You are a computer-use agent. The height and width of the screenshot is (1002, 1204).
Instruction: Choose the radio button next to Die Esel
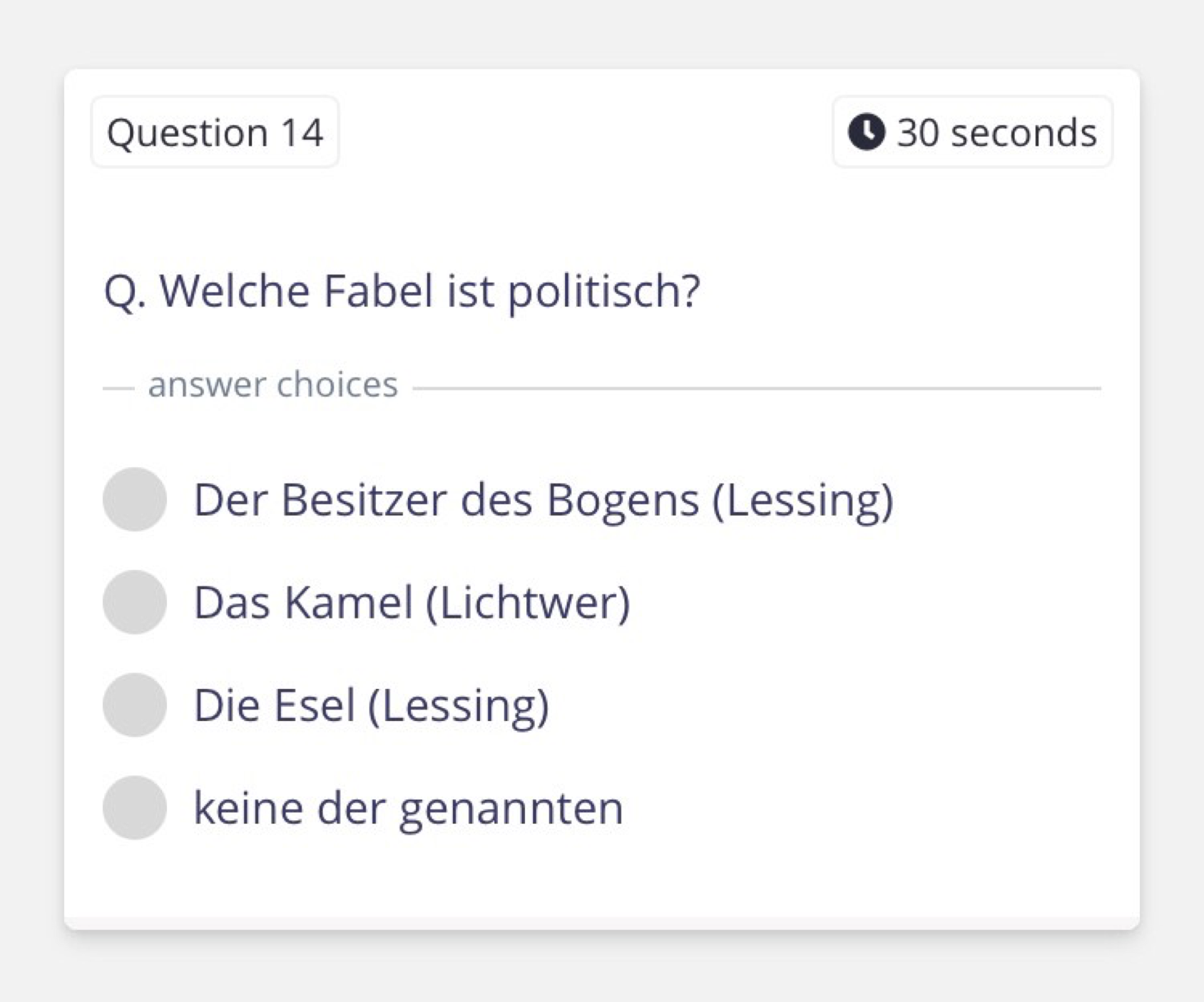pyautogui.click(x=135, y=705)
